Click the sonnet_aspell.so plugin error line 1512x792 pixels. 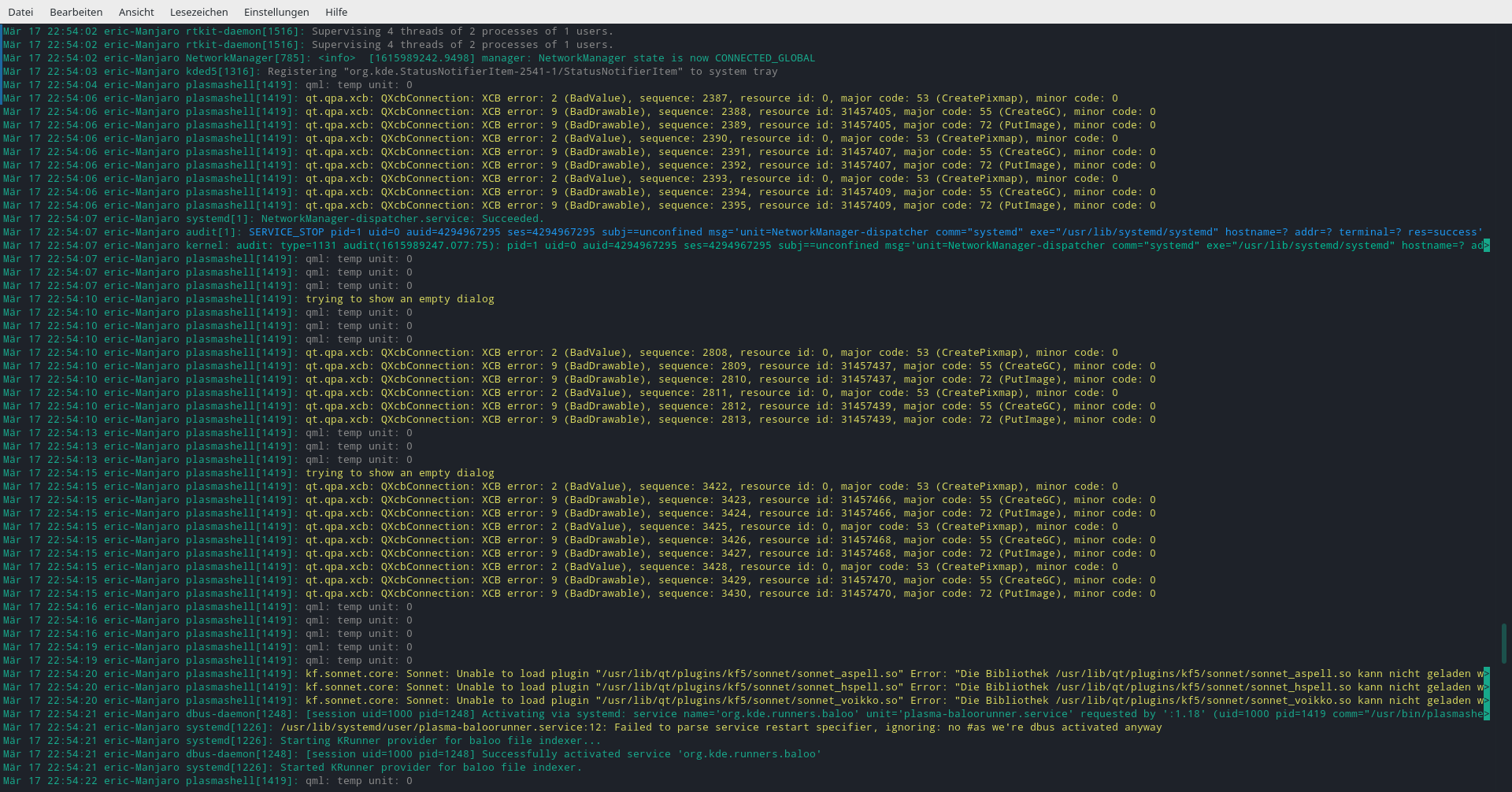747,674
